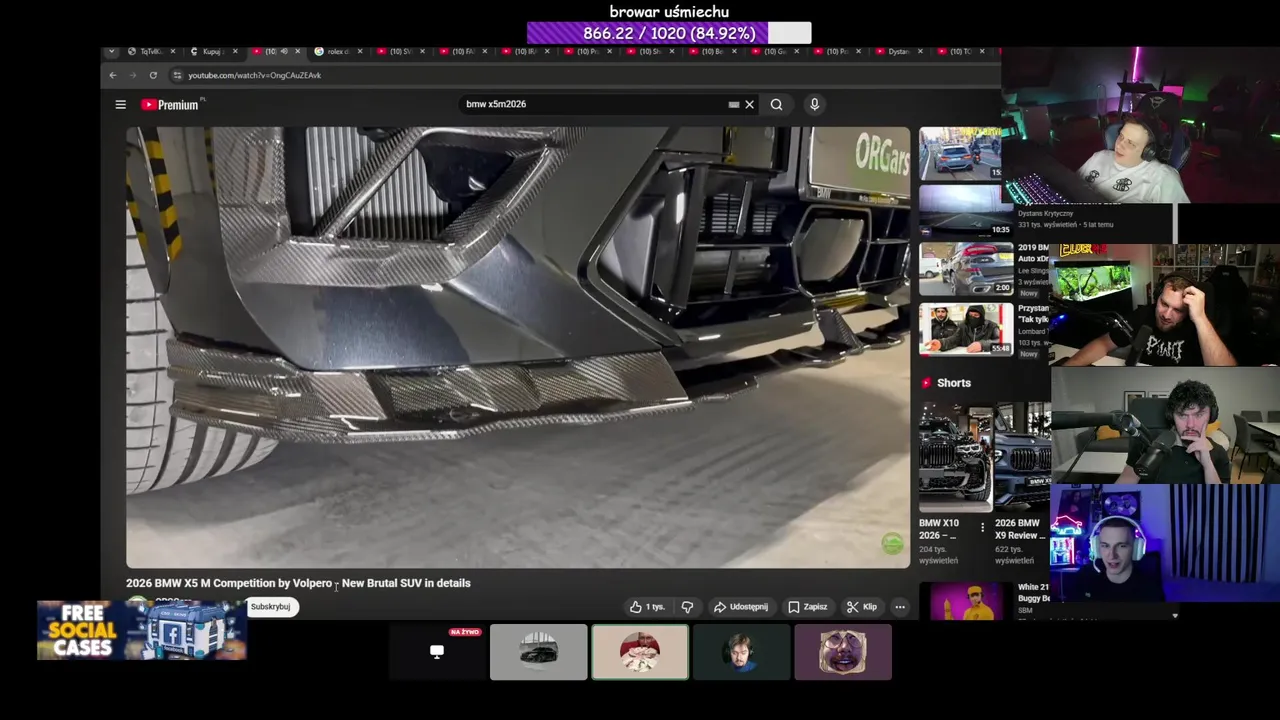Close the 'TqTvIK' browser tab
Viewport: 1280px width, 720px height.
point(172,51)
